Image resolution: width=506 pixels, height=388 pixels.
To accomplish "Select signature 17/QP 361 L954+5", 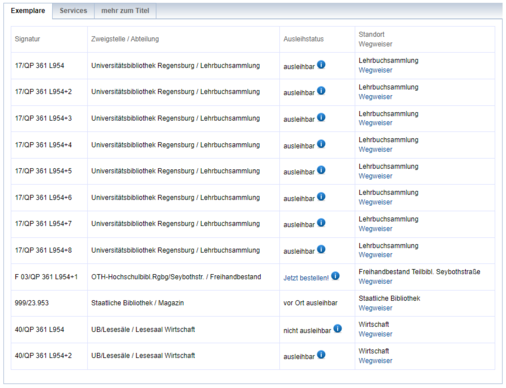I will click(43, 171).
